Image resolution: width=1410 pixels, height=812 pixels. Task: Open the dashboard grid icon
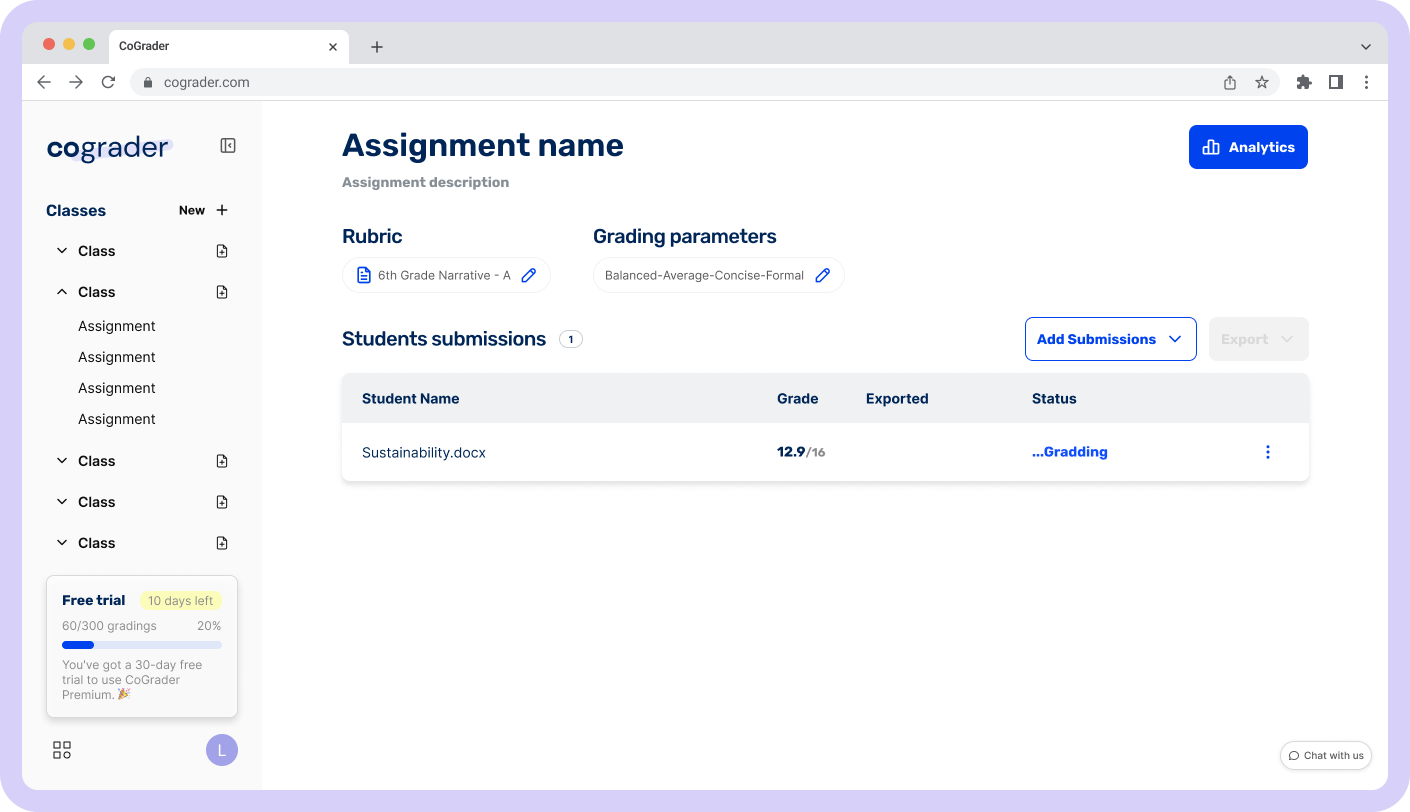click(62, 750)
